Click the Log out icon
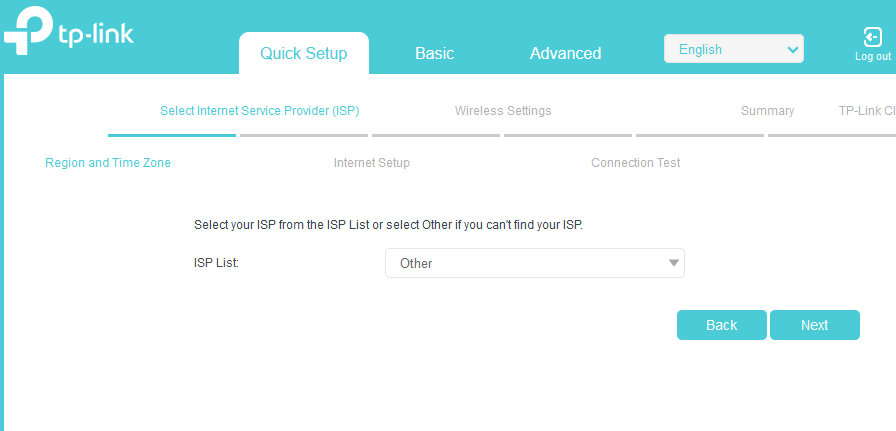896x431 pixels. [872, 37]
